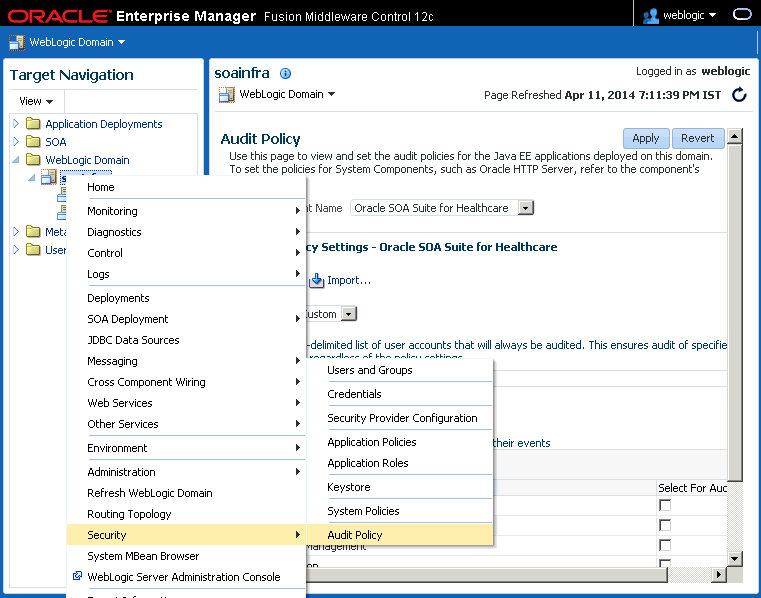761x598 pixels.
Task: Expand the SOA tree node
Action: pyautogui.click(x=16, y=141)
